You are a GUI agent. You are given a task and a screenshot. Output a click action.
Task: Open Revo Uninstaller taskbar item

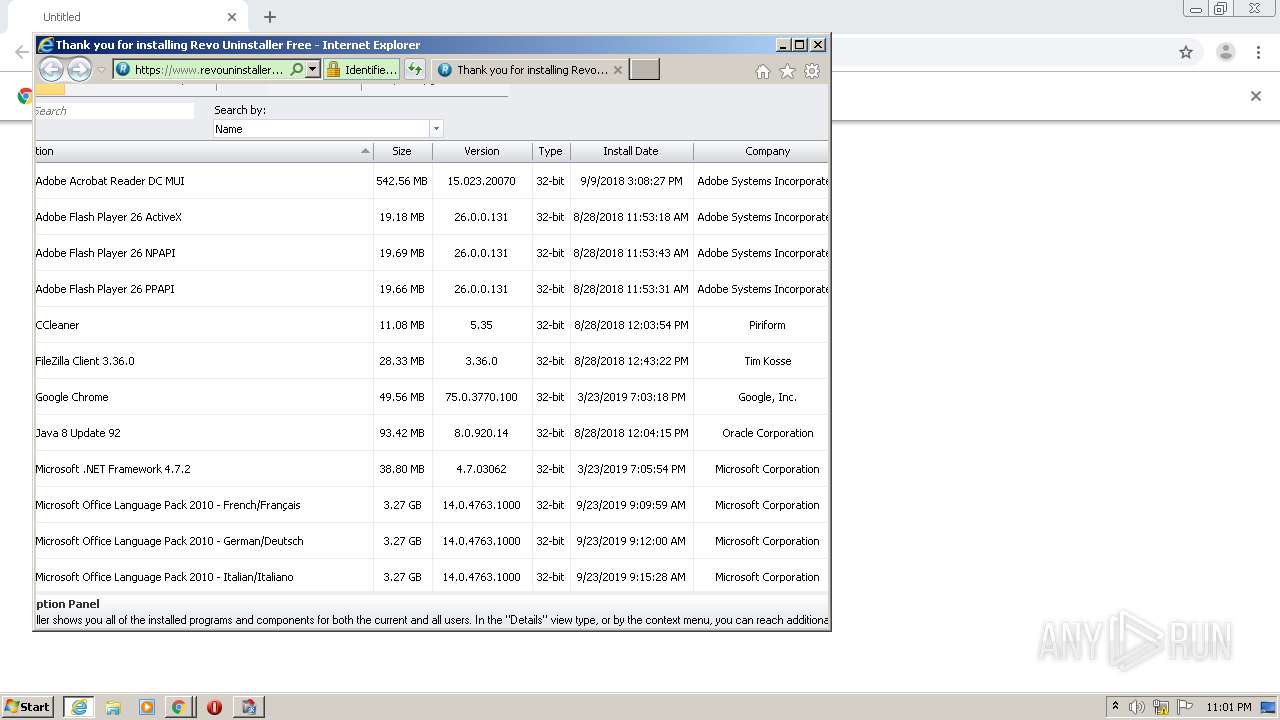(x=248, y=707)
